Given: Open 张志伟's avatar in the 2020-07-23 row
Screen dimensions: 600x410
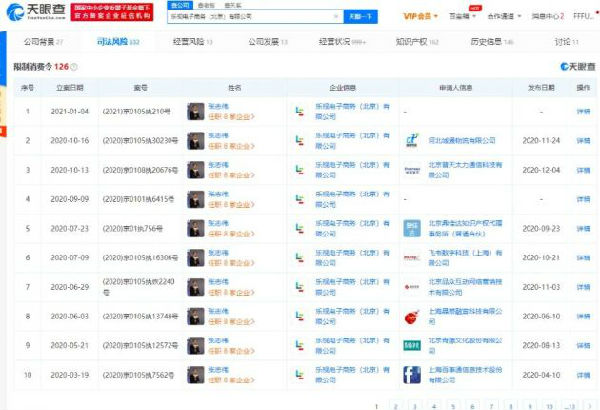Looking at the screenshot, I should tap(196, 229).
